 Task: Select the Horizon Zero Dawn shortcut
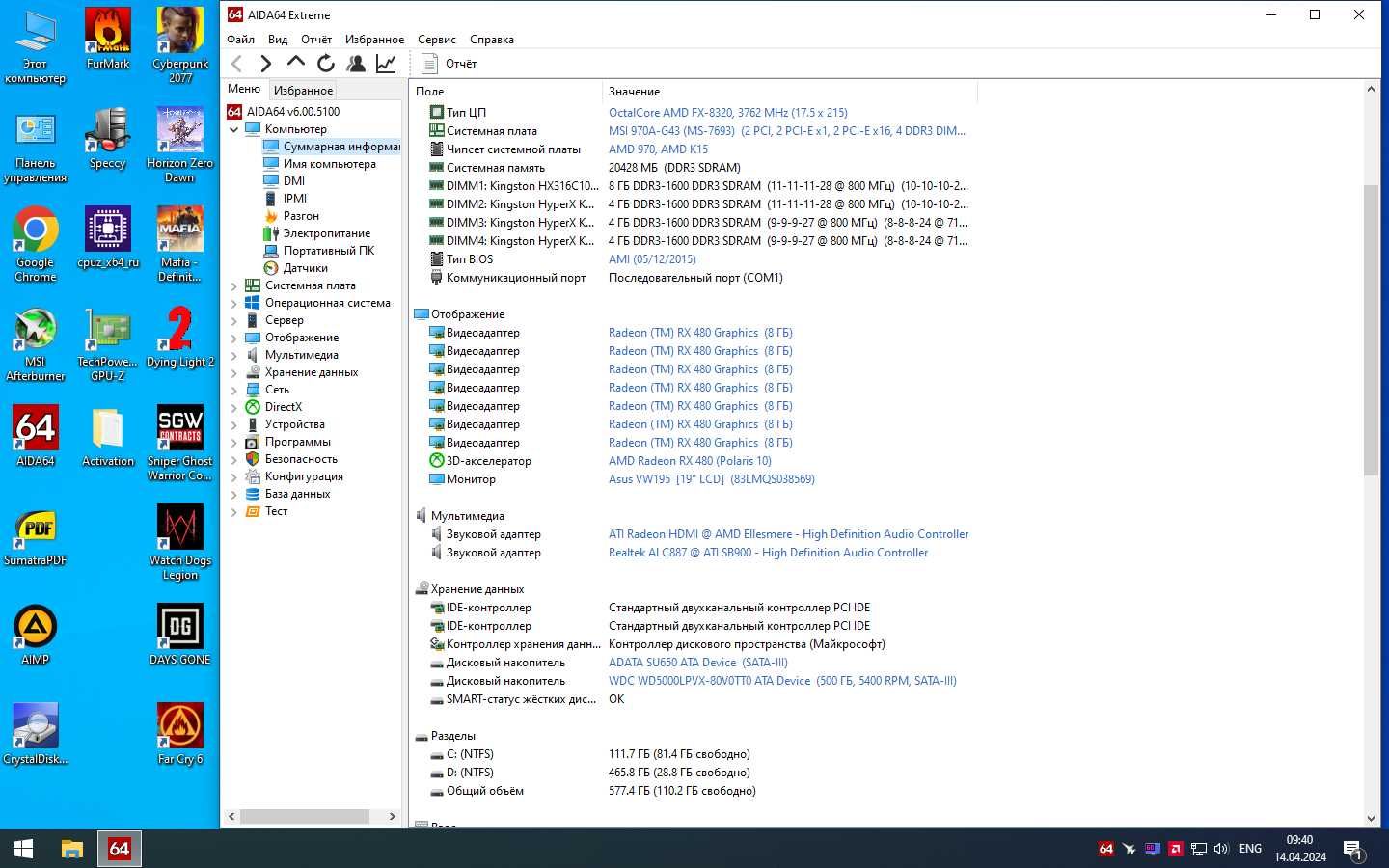point(180,145)
